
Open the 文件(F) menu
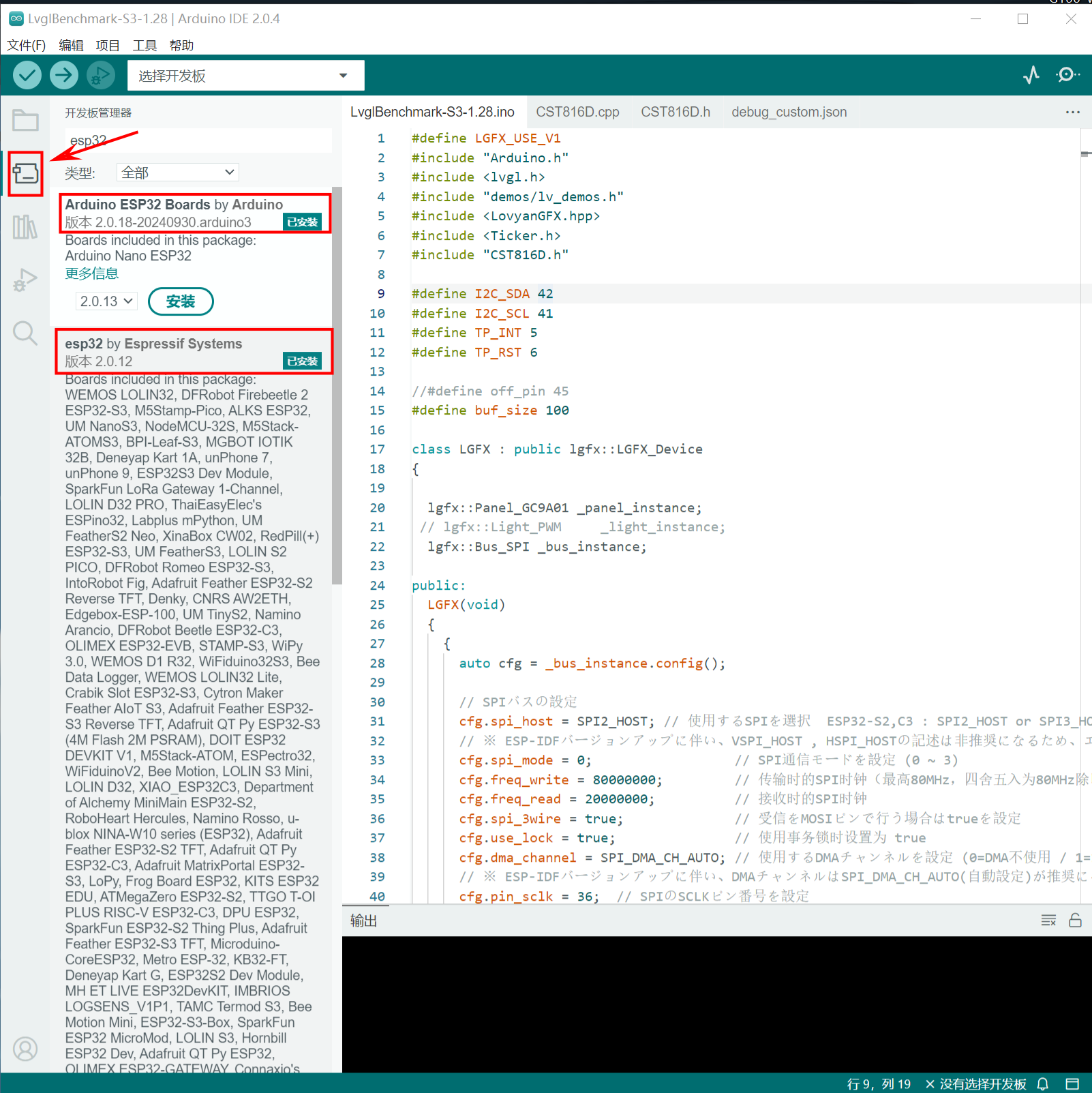click(x=27, y=45)
